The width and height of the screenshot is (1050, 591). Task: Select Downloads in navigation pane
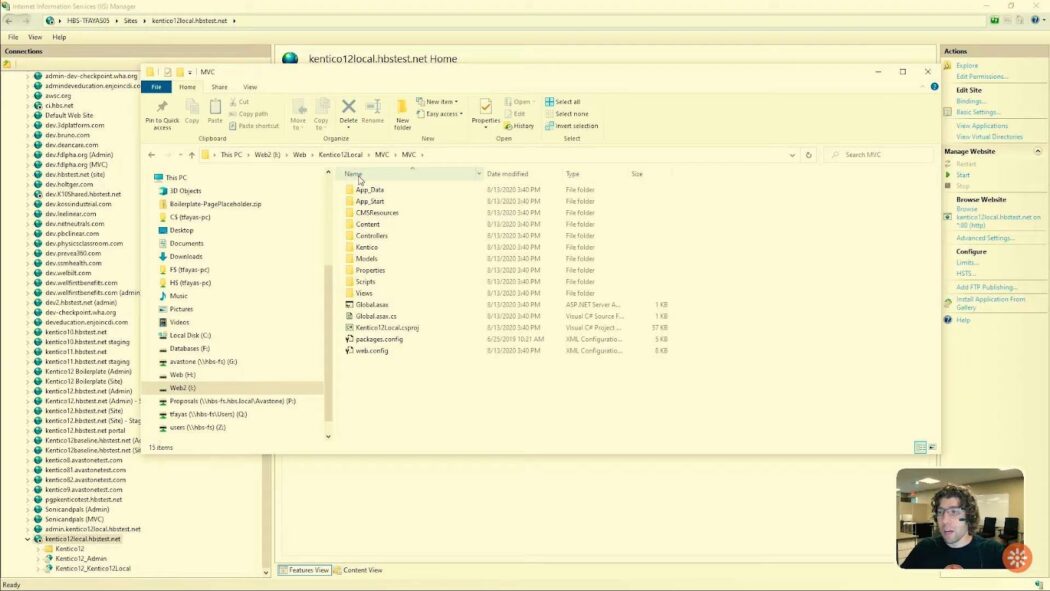185,256
